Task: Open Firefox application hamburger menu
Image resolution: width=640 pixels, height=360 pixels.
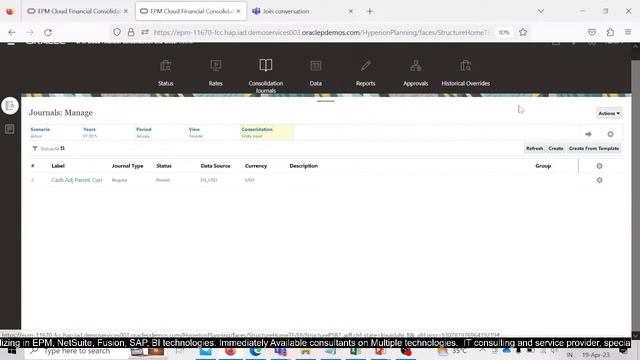Action: coord(628,32)
